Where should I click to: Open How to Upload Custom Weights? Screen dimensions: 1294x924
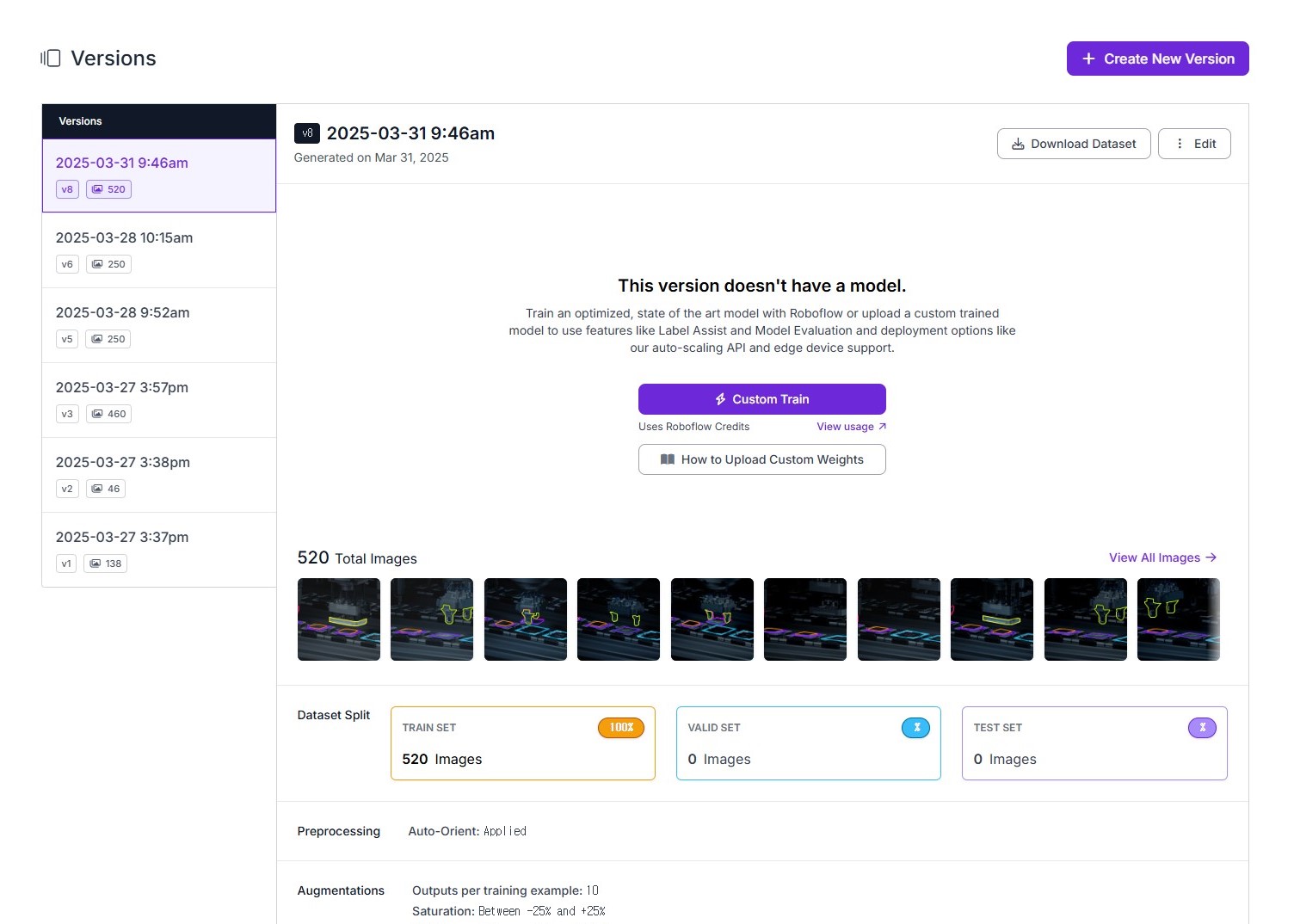point(761,459)
